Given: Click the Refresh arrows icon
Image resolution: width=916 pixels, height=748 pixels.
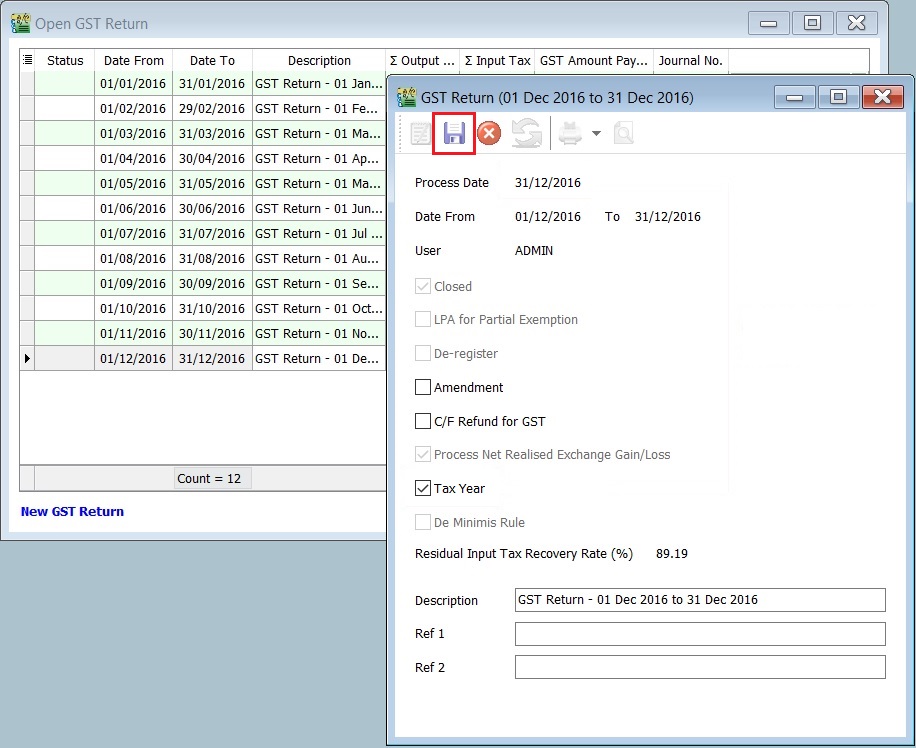Looking at the screenshot, I should (x=526, y=134).
